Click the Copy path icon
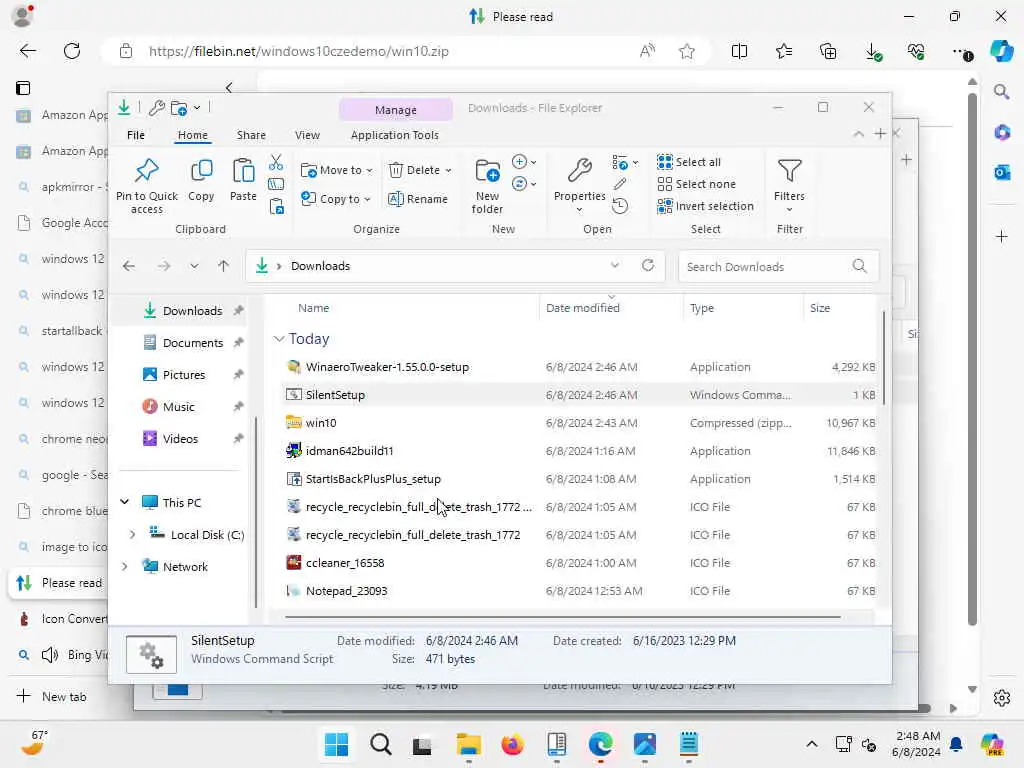This screenshot has width=1024, height=768. 276,185
